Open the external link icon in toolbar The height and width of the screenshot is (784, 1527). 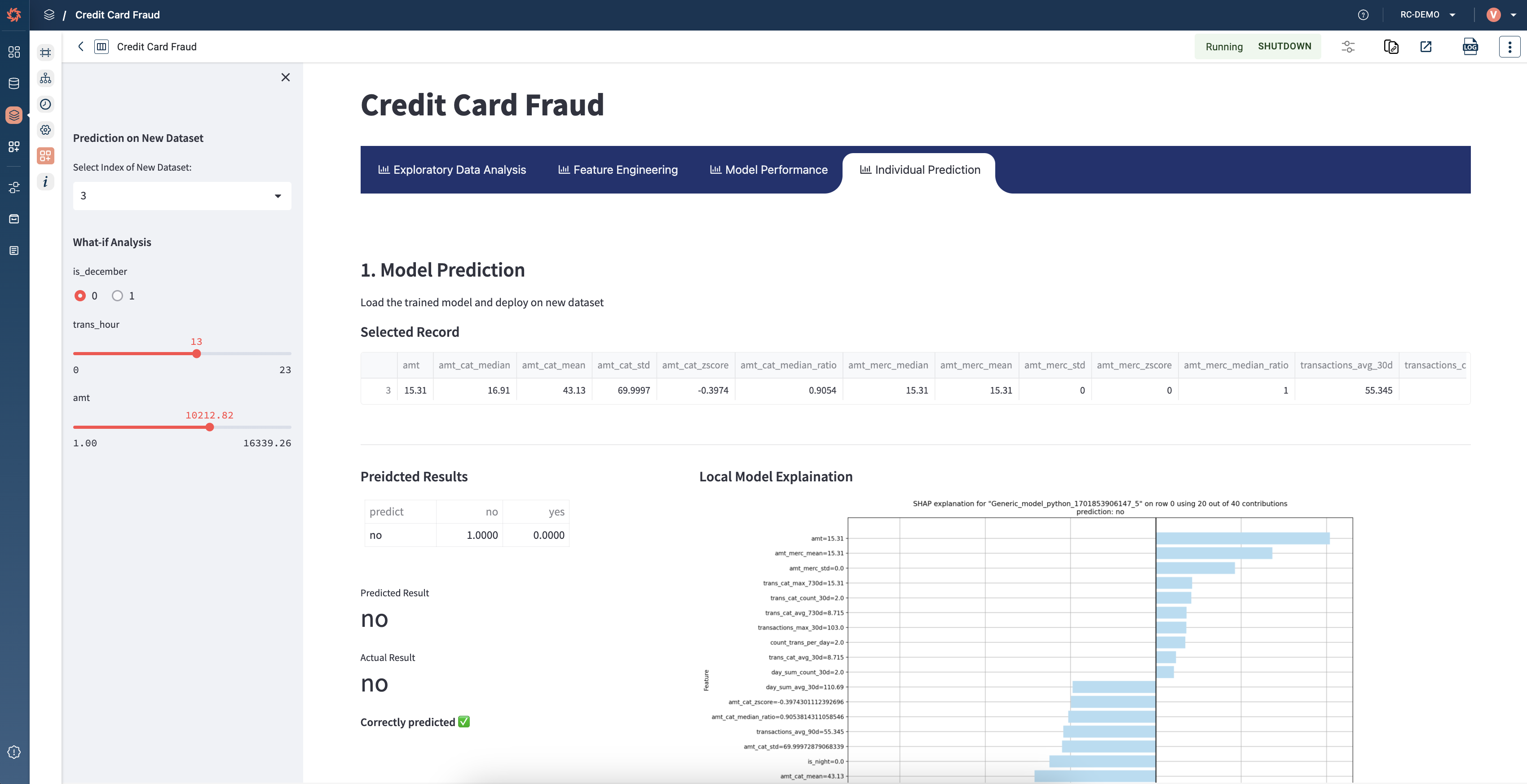[1425, 47]
